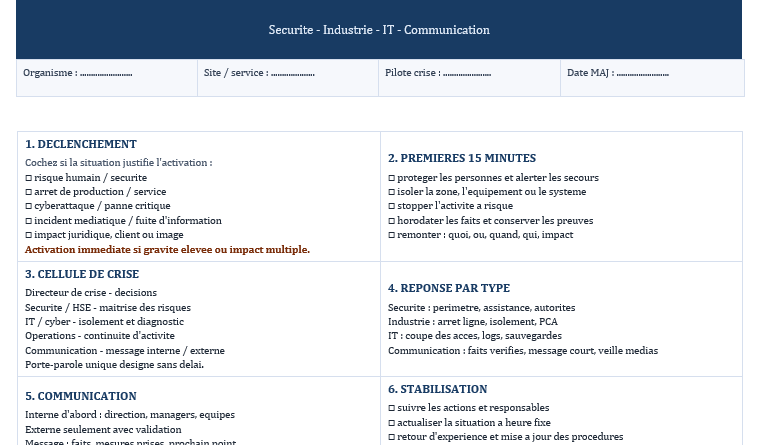
Task: Select the '4. REPONSE PAR TYPE' heading
Action: pos(449,288)
